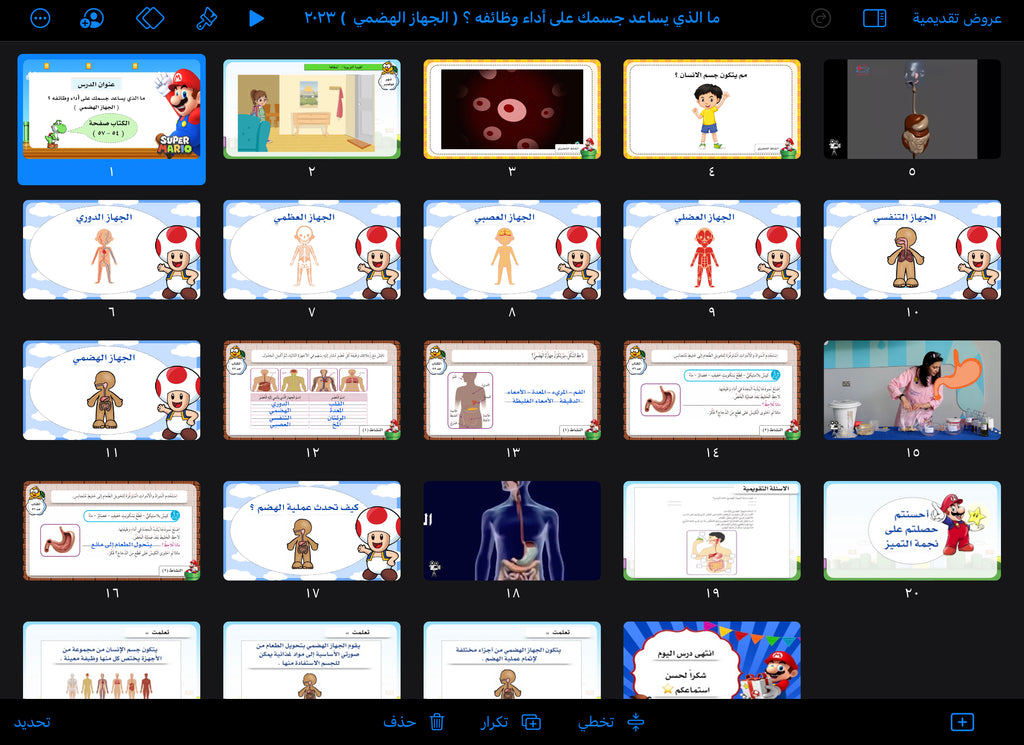Select slide ١٩ الأسئلة التقويمية thumbnail
The height and width of the screenshot is (745, 1024).
click(712, 531)
